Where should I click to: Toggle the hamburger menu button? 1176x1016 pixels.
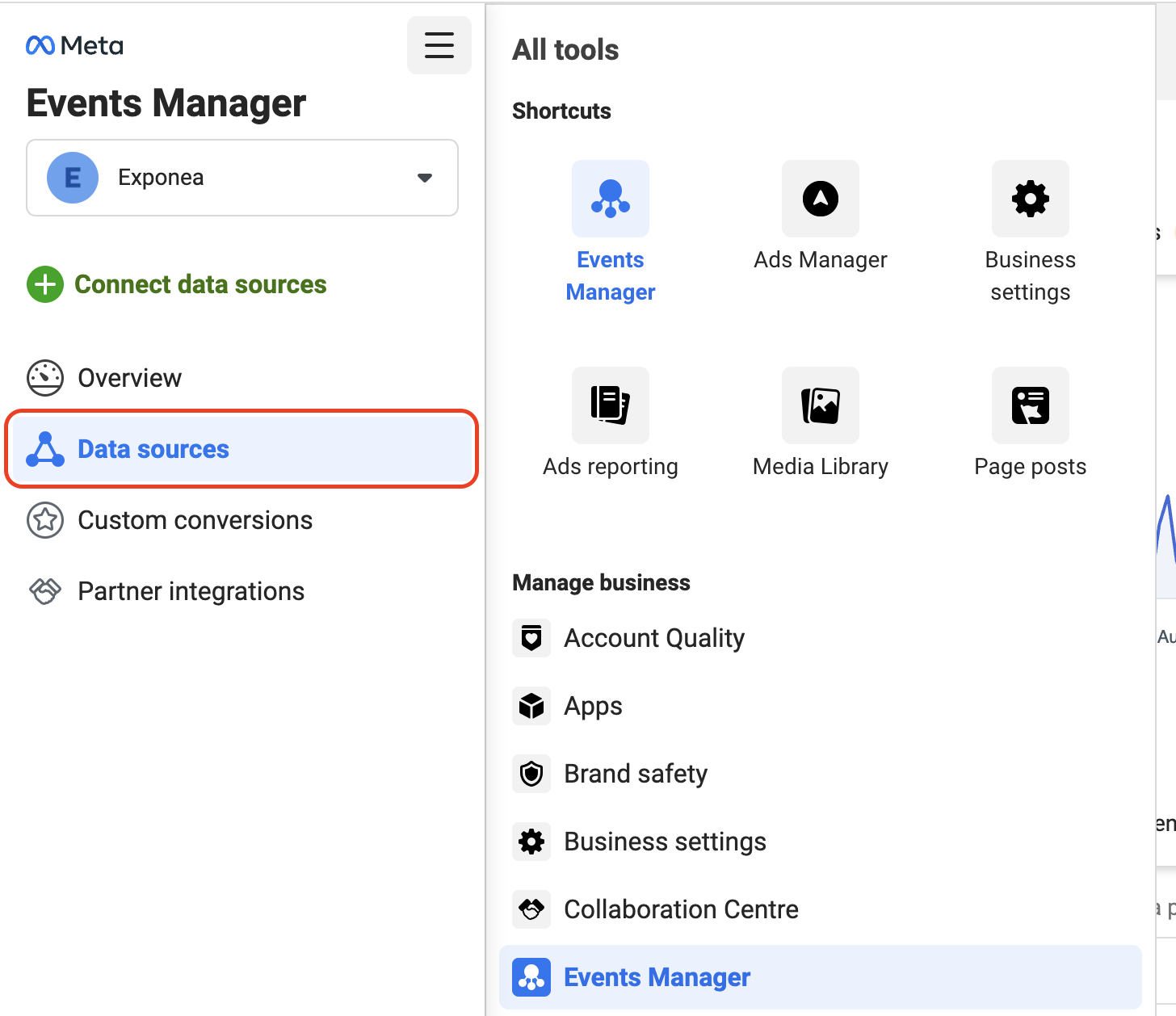coord(439,45)
